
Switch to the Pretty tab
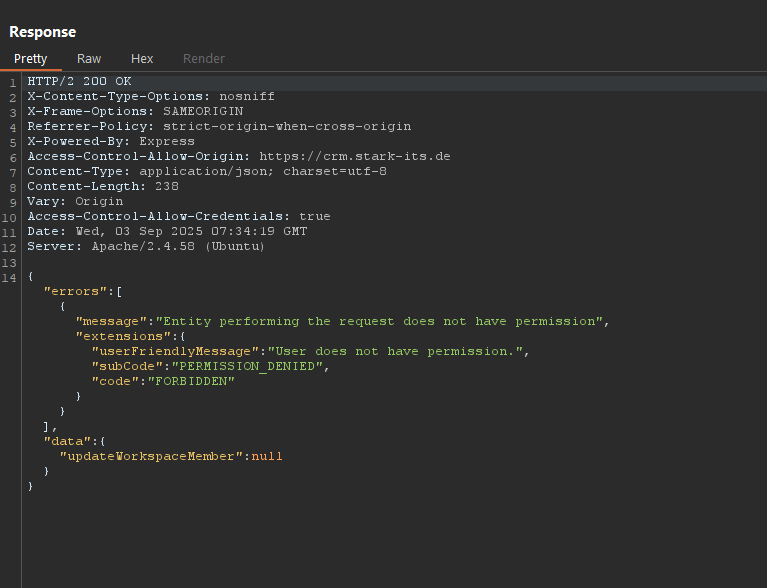(30, 59)
